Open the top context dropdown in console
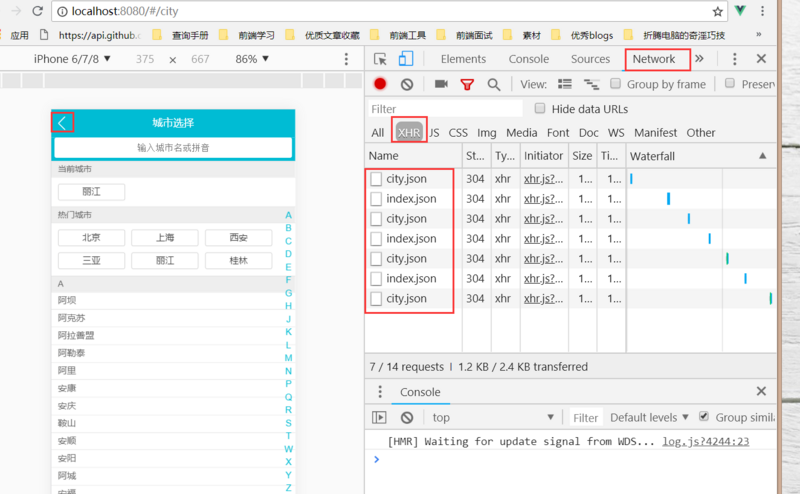This screenshot has height=494, width=800. point(493,417)
